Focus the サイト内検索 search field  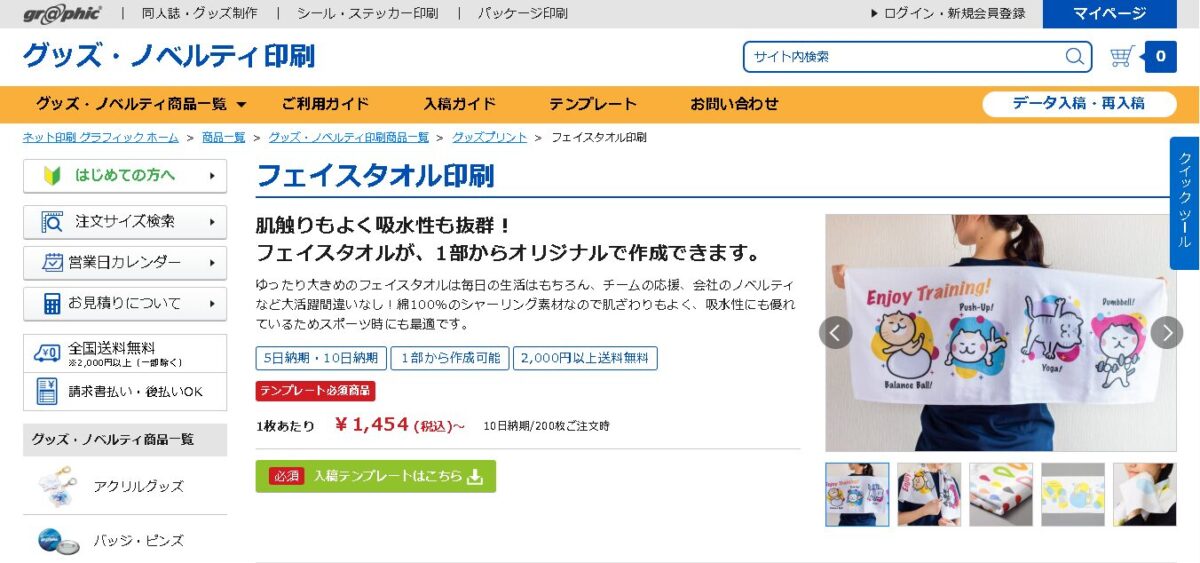[905, 57]
